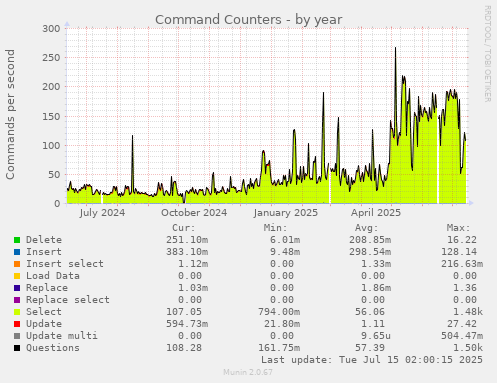Click the lime Select legend swatch
Screen dimensions: 497x383
(17, 312)
